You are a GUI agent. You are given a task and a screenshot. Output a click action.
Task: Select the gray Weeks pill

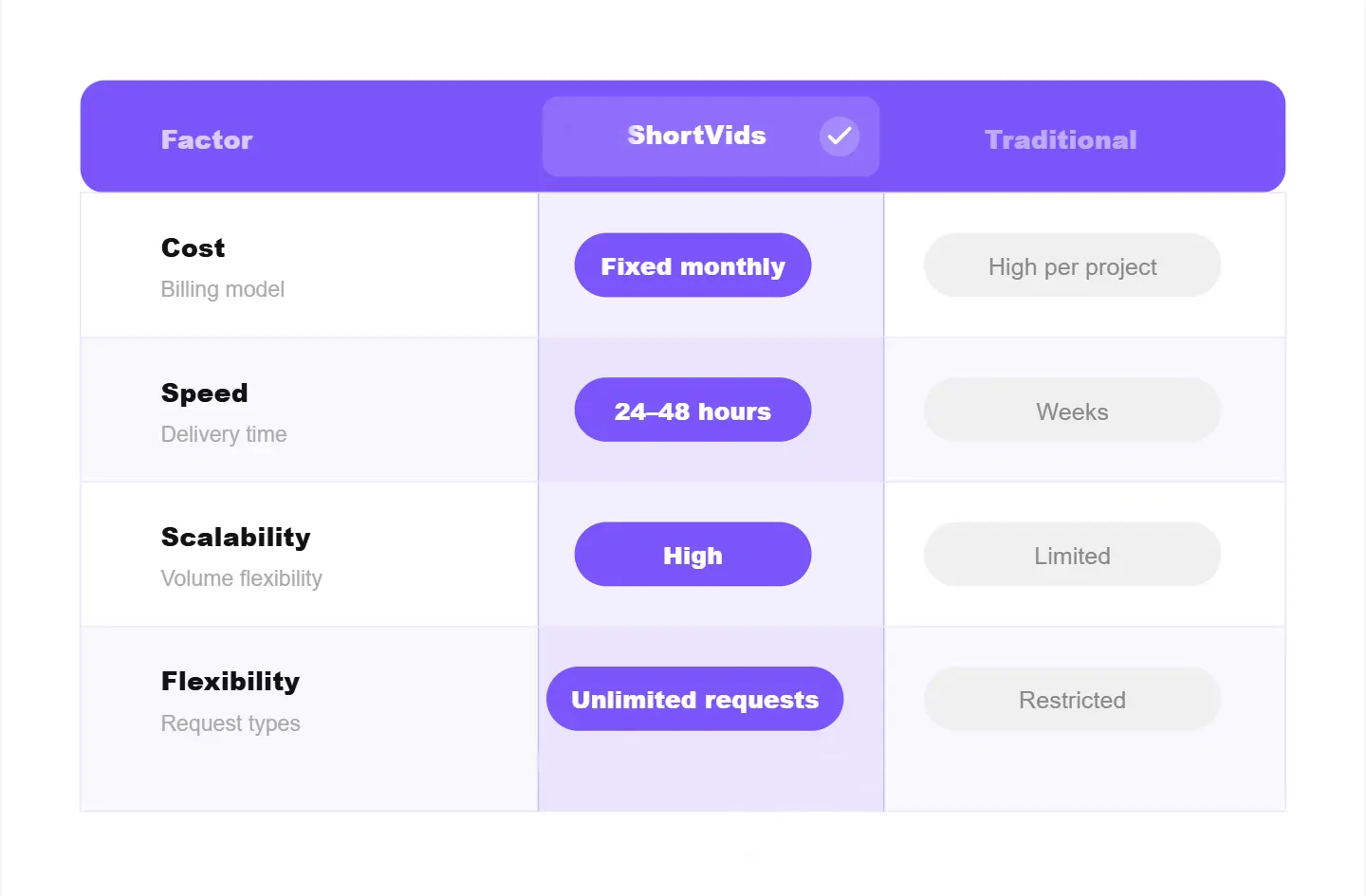(x=1072, y=411)
